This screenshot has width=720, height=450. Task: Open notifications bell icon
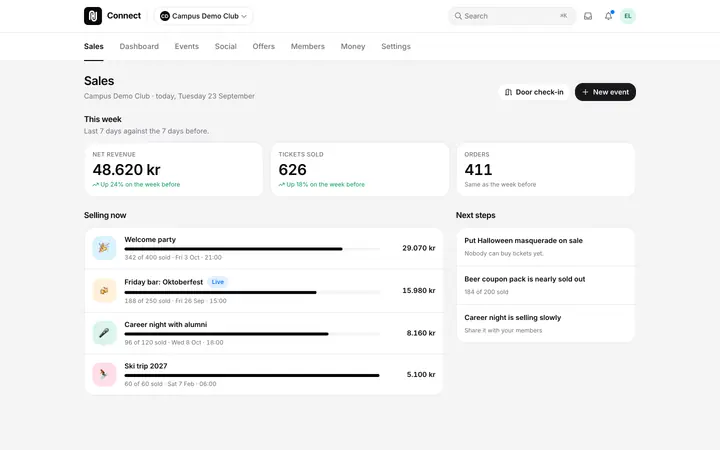tap(608, 16)
